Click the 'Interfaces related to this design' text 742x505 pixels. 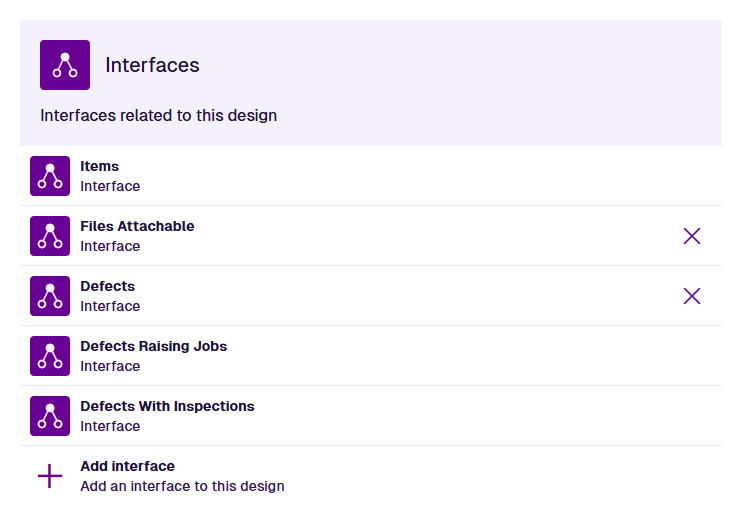click(158, 116)
